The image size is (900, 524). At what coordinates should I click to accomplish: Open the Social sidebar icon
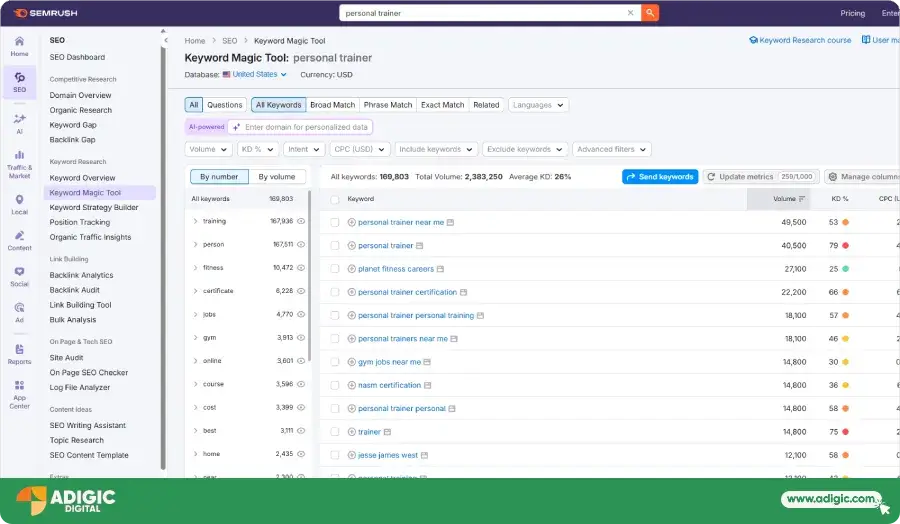(19, 277)
